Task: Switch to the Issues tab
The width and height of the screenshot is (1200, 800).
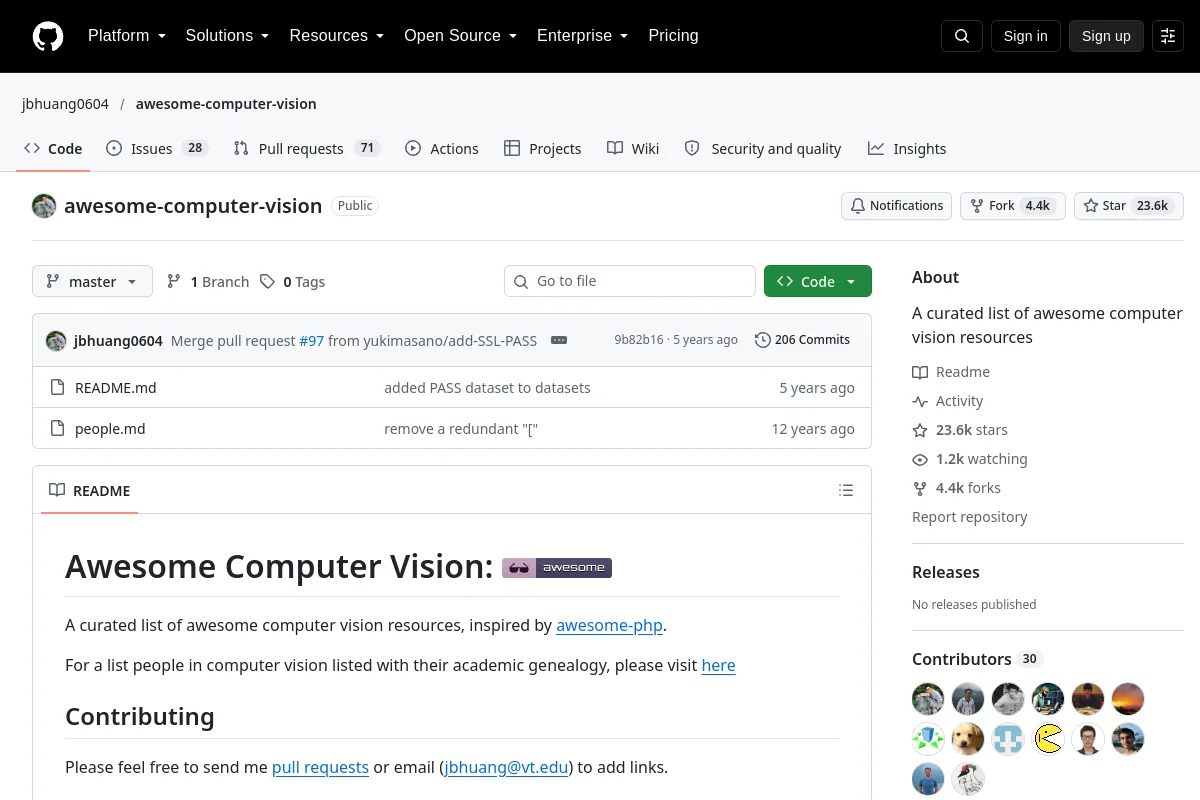Action: click(156, 148)
